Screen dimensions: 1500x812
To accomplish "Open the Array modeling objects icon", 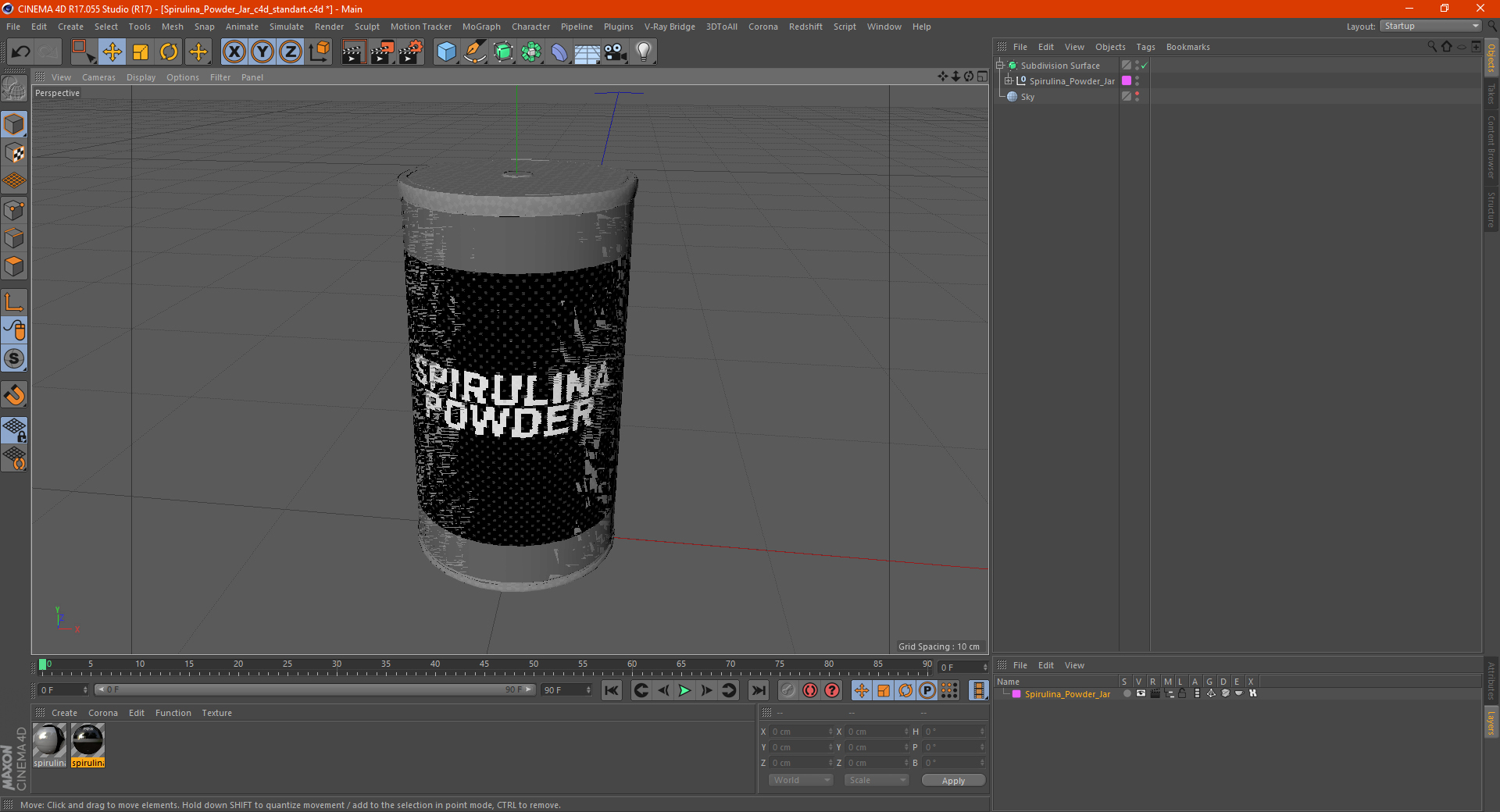I will click(531, 52).
